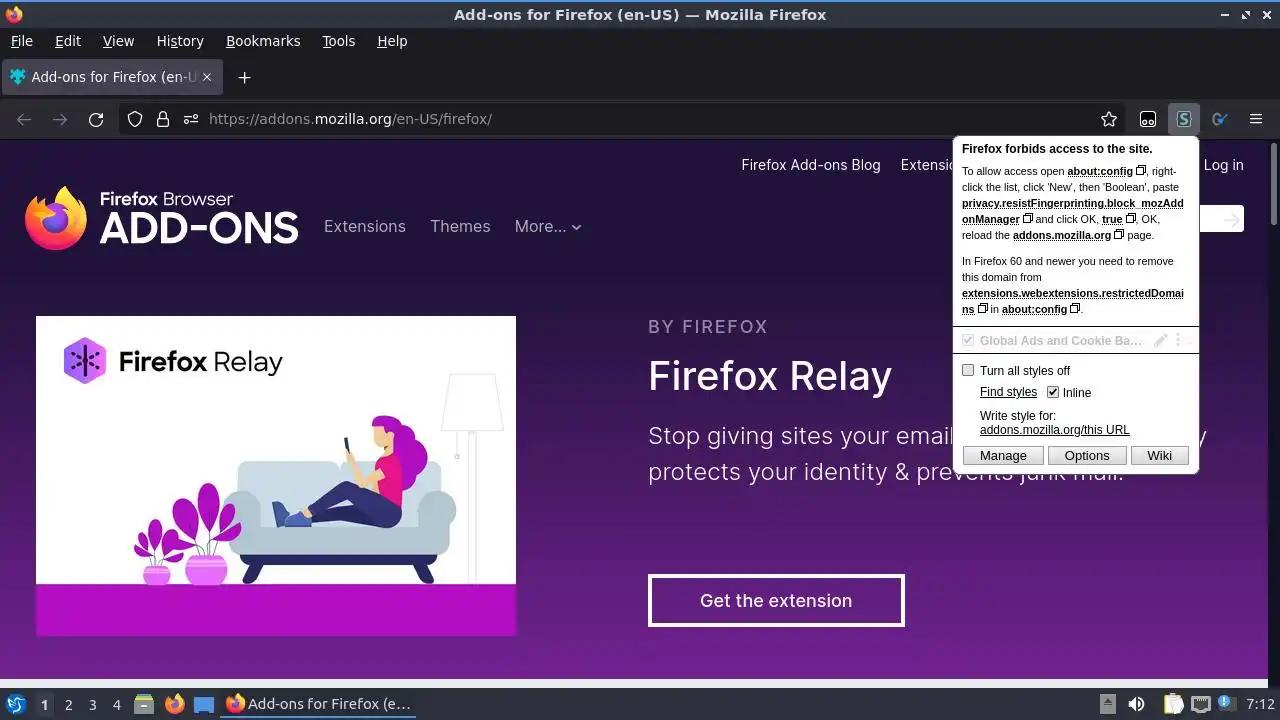Click 'this URL' link under Write style for
The height and width of the screenshot is (720, 1280).
1105,430
